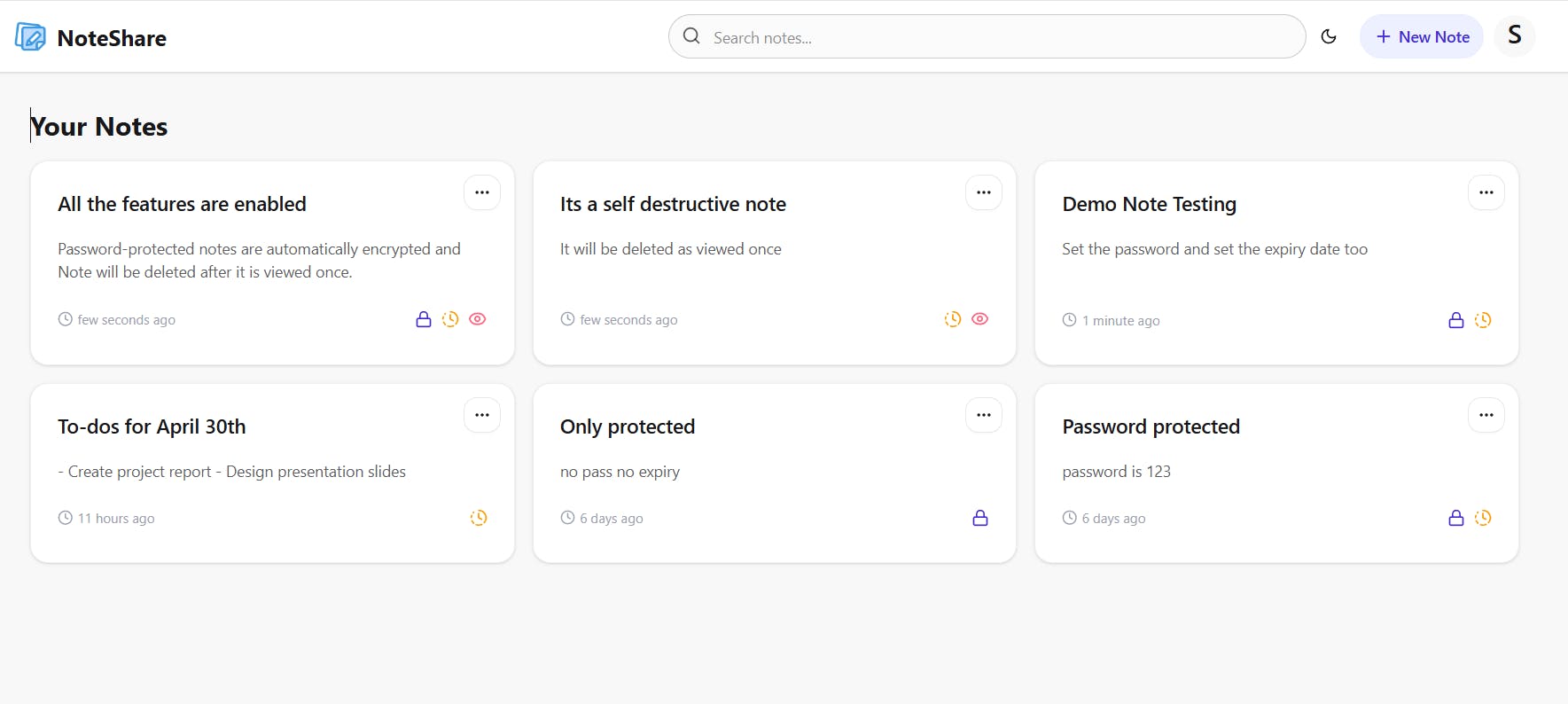Viewport: 1568px width, 704px height.
Task: Click the expiry clock icon on 'Password protected' note
Action: pos(1483,518)
